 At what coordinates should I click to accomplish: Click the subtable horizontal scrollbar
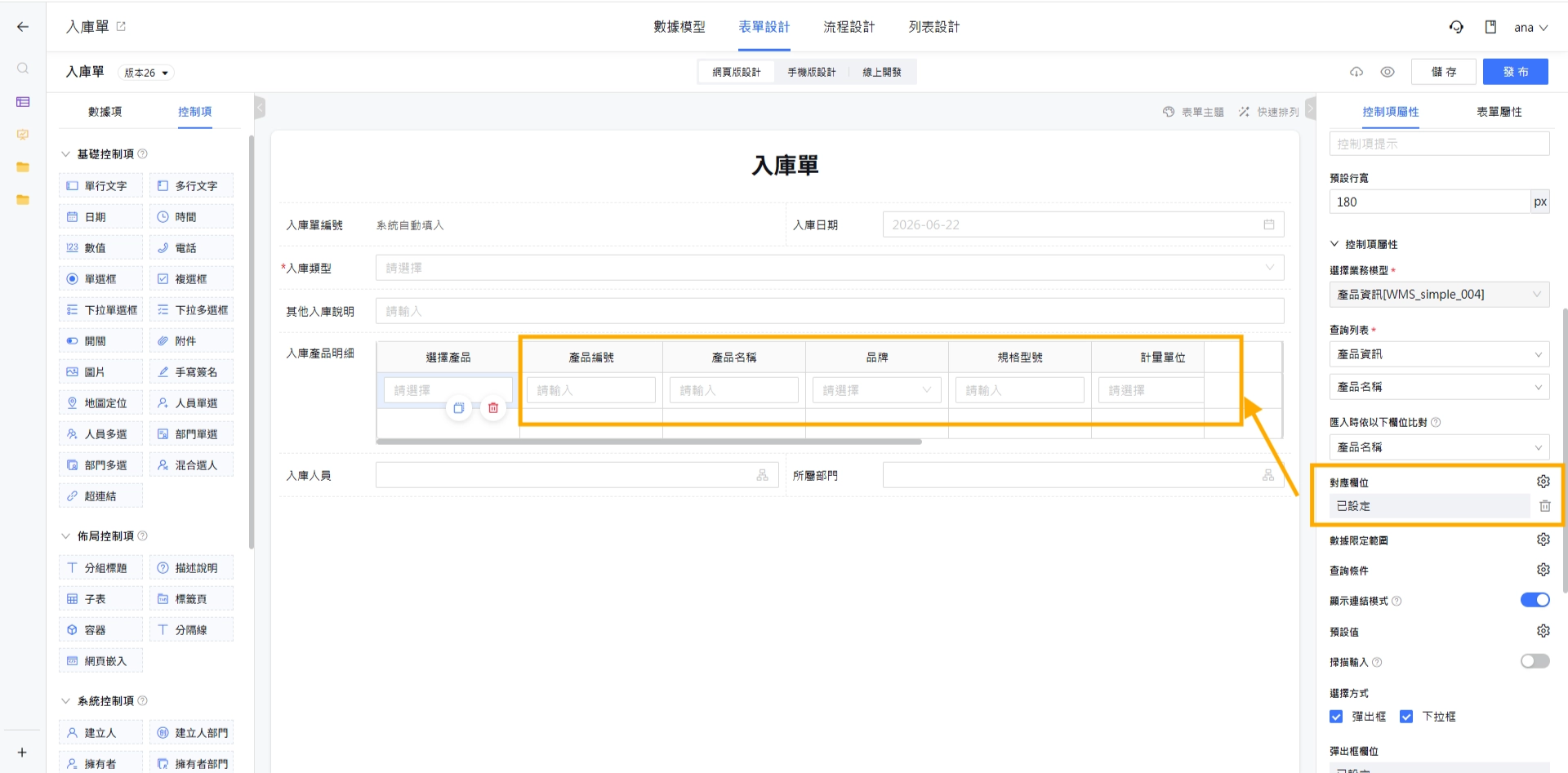point(649,442)
